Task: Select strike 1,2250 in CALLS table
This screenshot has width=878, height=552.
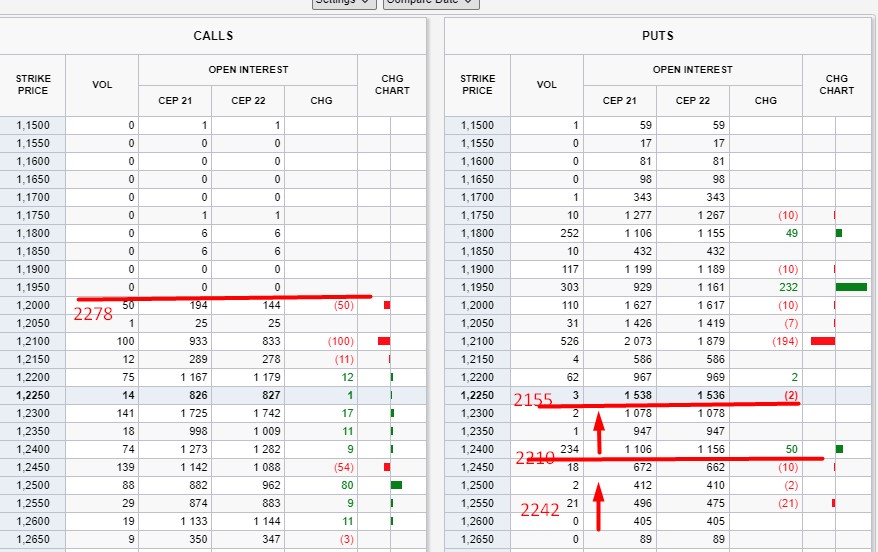Action: 33,395
